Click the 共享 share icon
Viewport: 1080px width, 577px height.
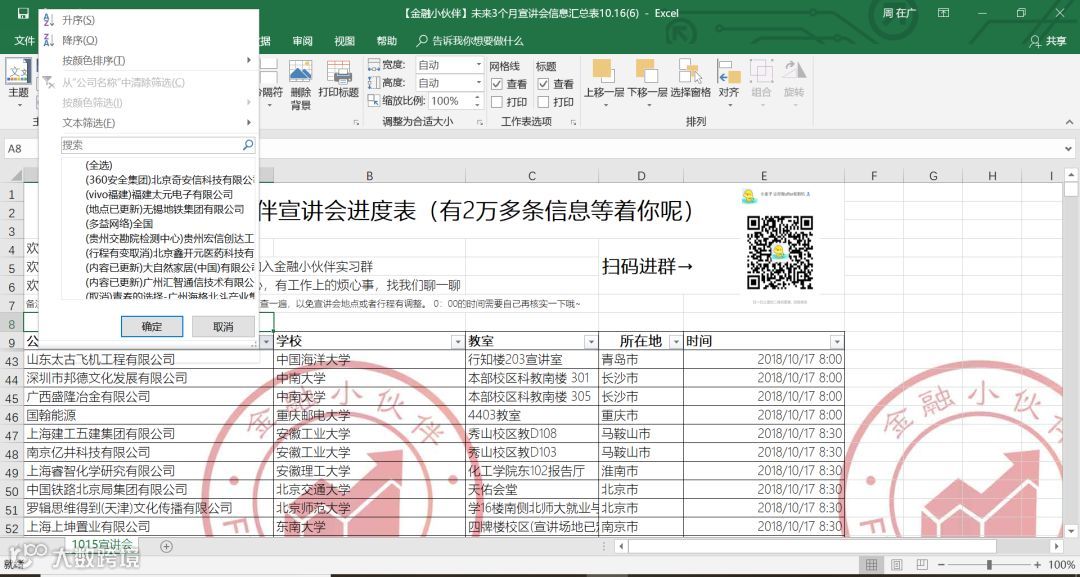(x=1035, y=41)
